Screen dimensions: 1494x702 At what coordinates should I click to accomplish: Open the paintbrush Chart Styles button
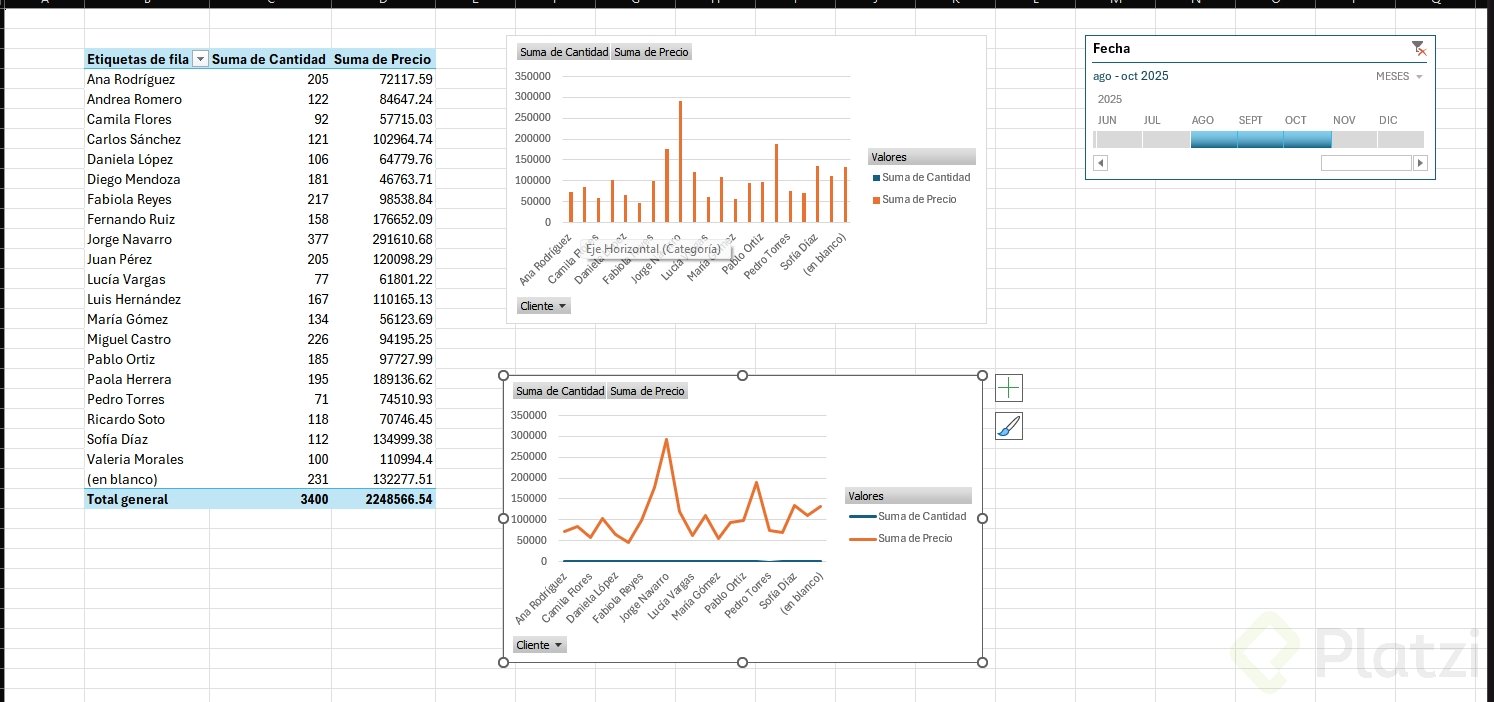click(x=1009, y=426)
